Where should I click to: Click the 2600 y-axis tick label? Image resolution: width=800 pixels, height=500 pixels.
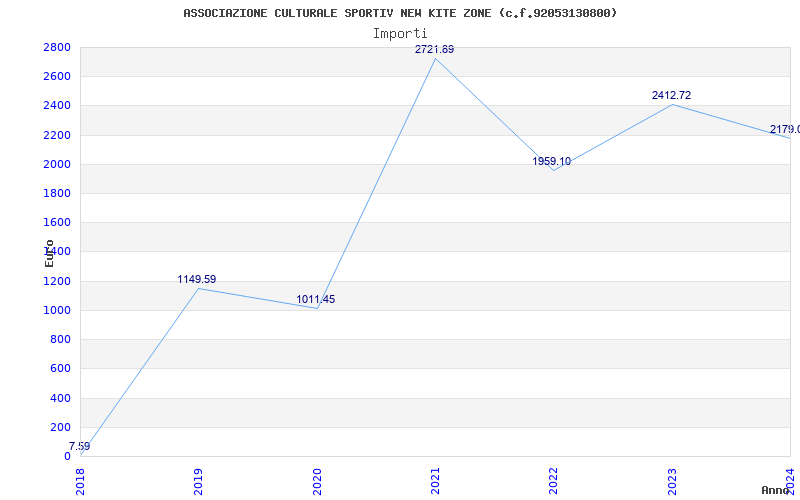point(57,77)
